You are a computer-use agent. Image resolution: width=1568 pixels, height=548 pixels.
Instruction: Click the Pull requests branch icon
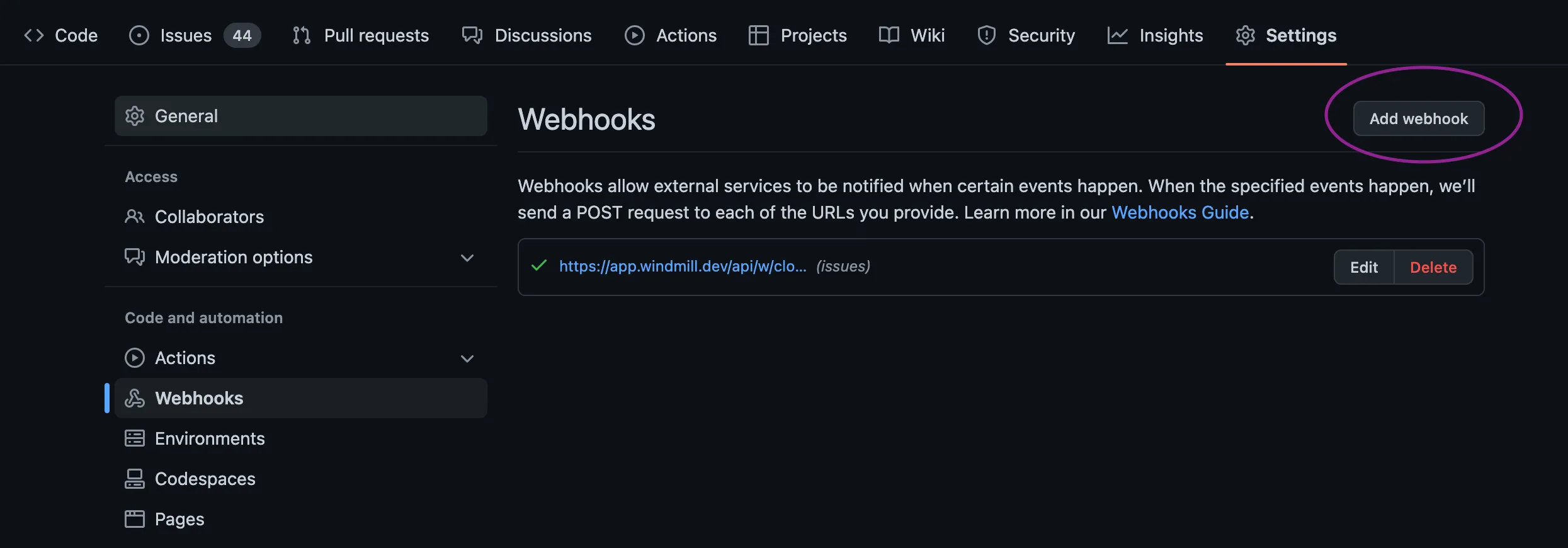[x=302, y=35]
